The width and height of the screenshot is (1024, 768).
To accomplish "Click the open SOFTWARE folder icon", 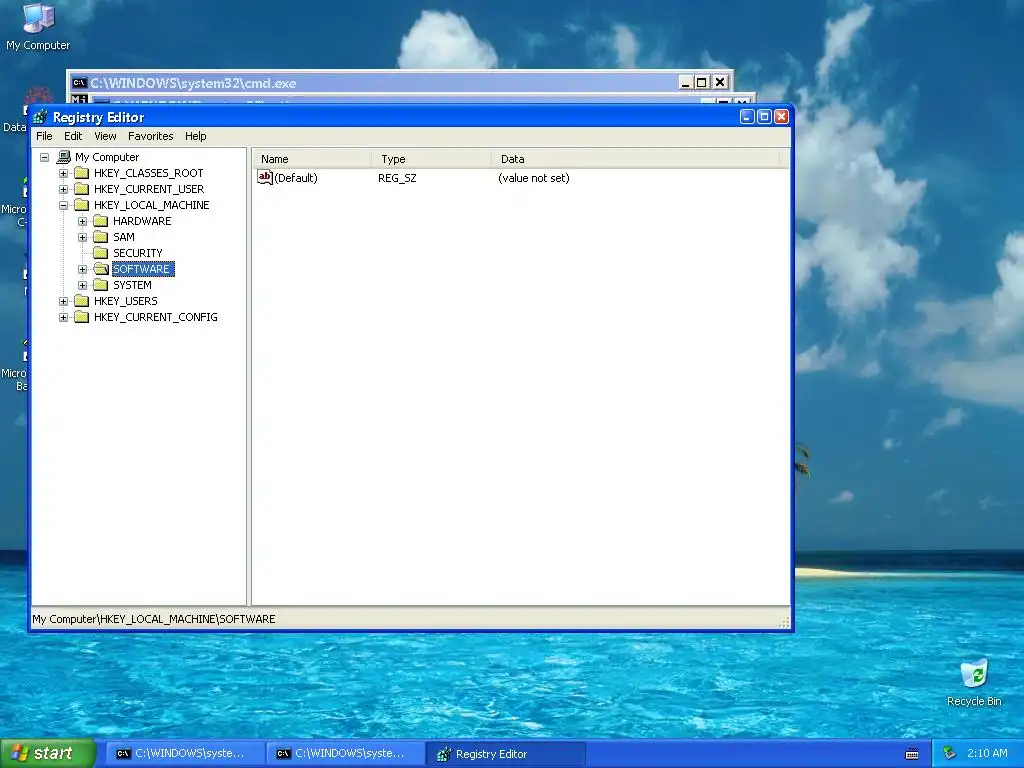I will [101, 268].
